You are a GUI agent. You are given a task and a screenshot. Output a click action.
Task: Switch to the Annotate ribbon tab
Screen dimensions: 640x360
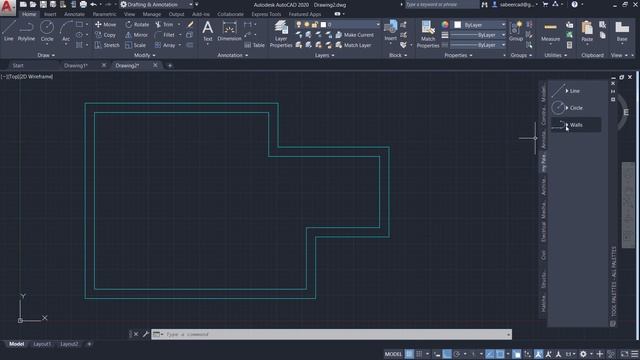[x=74, y=14]
